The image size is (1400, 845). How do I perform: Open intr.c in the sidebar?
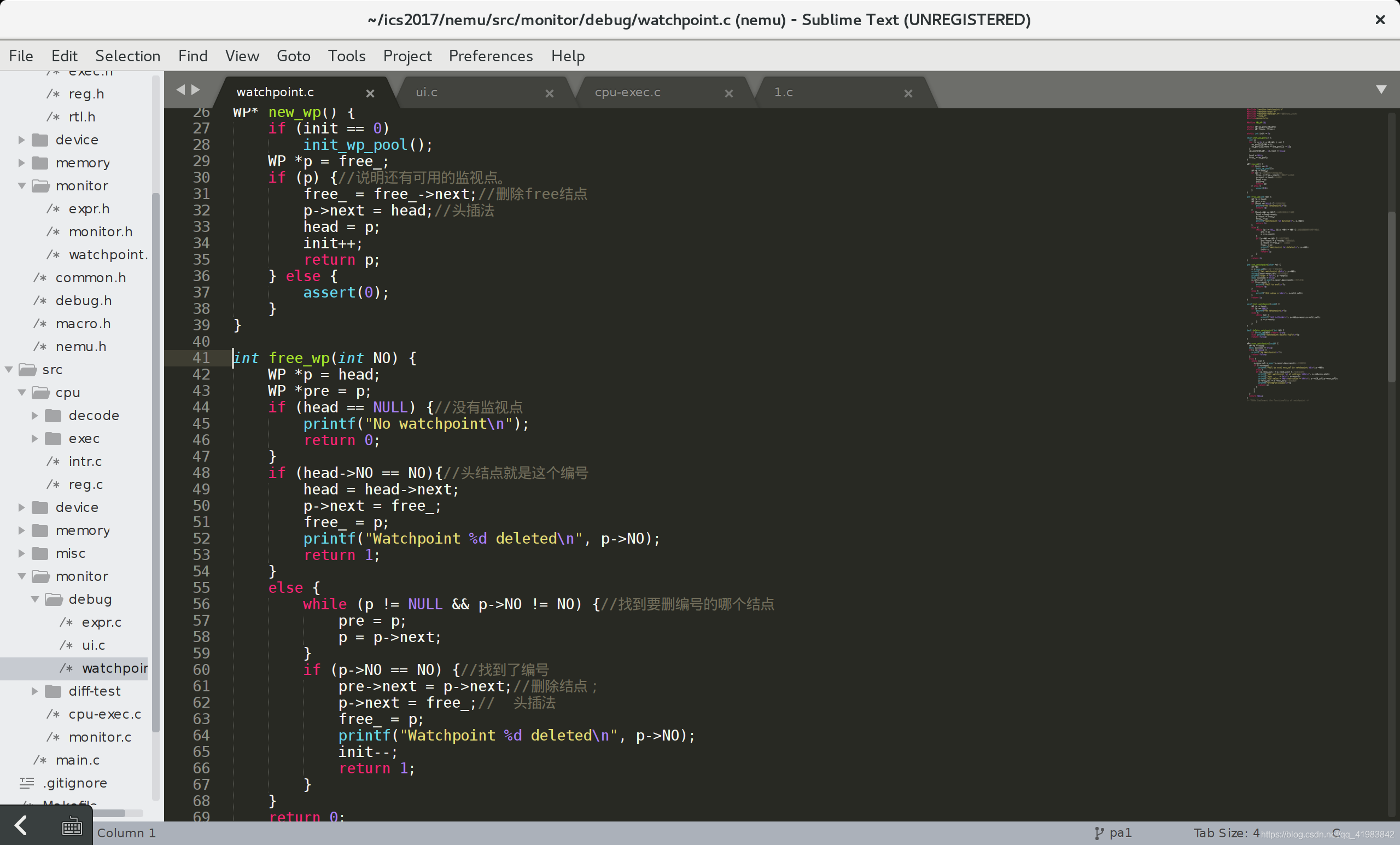coord(85,462)
